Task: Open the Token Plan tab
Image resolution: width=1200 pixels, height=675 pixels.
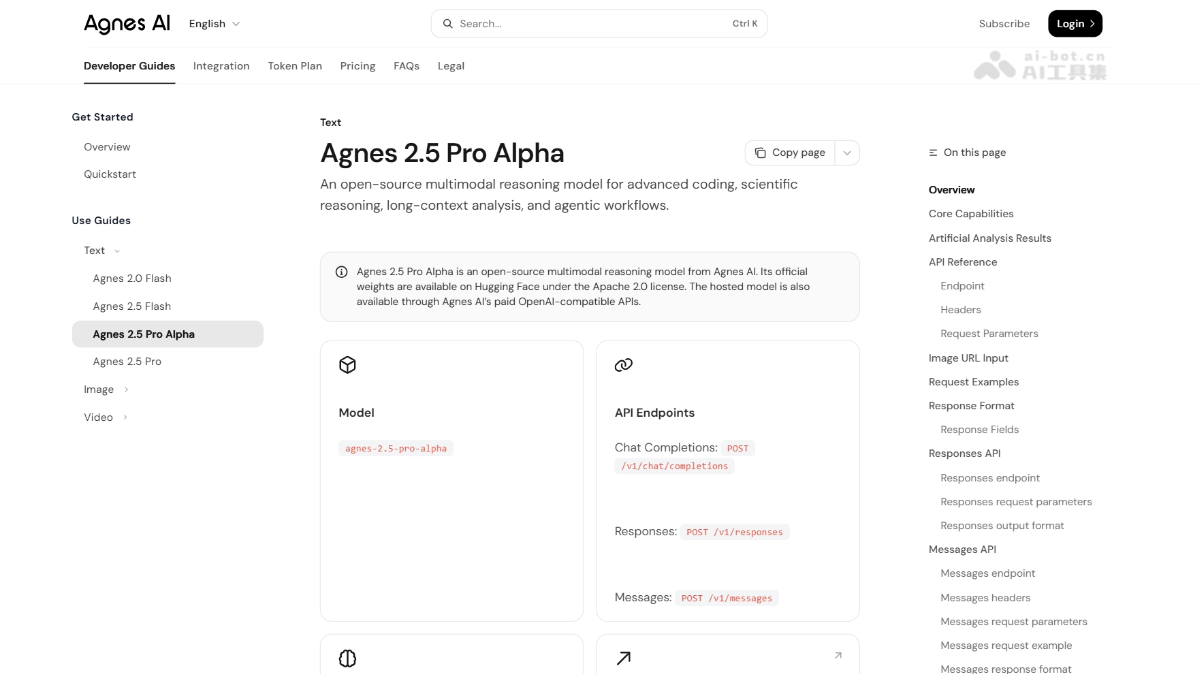Action: [x=295, y=66]
